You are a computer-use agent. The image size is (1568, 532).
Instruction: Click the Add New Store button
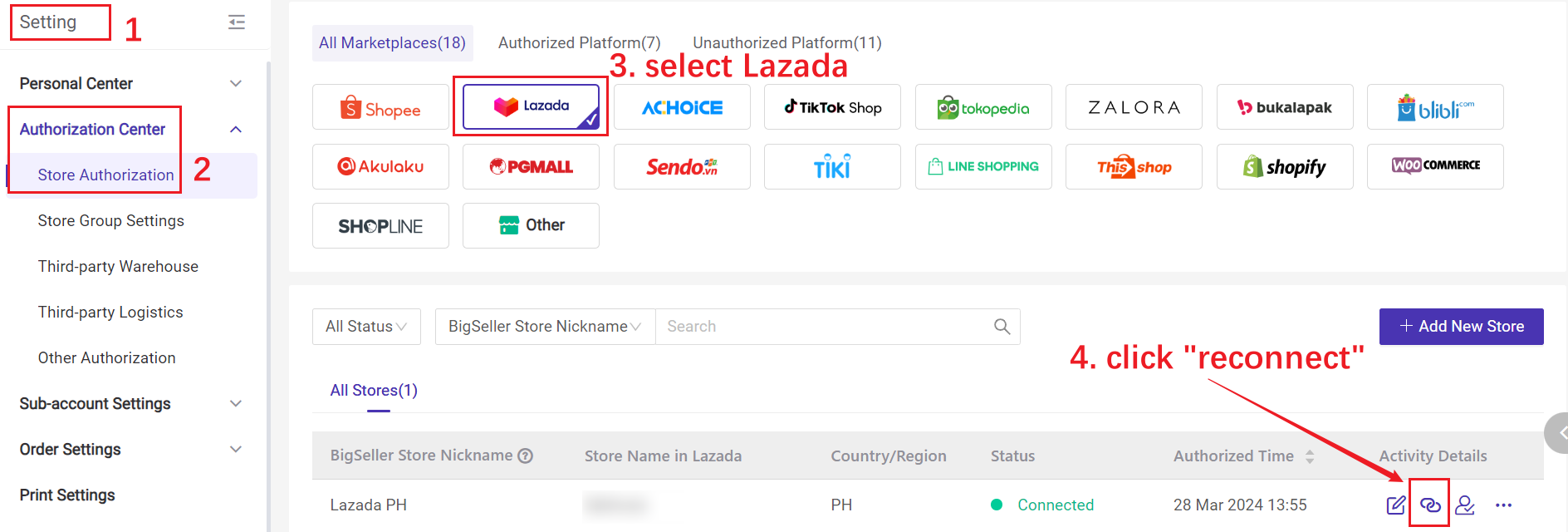(1462, 327)
